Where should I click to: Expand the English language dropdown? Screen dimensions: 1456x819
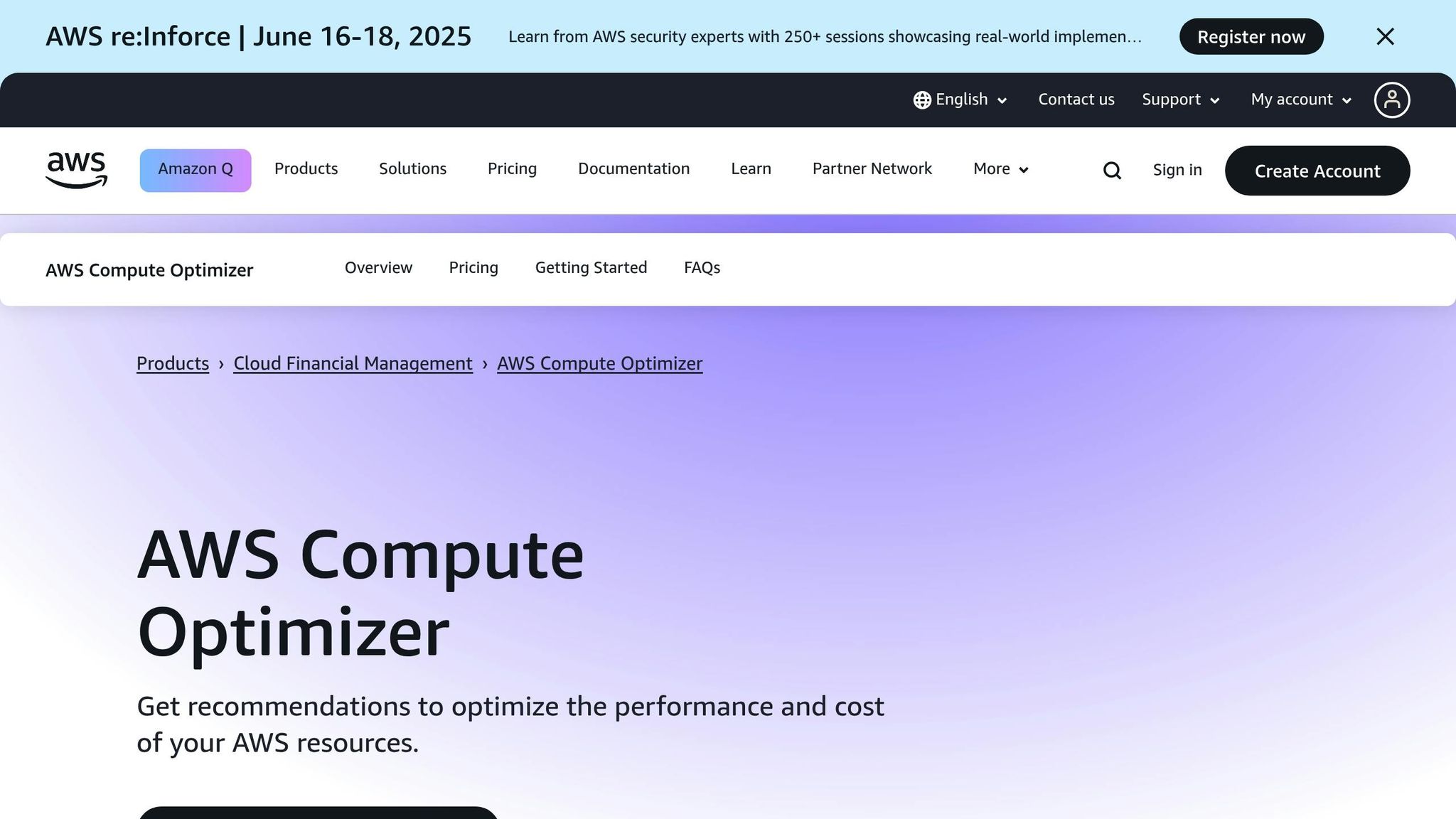pos(961,100)
